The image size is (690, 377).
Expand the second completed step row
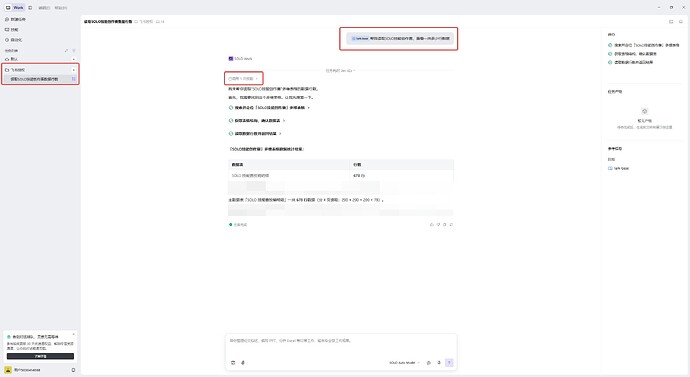(257, 120)
